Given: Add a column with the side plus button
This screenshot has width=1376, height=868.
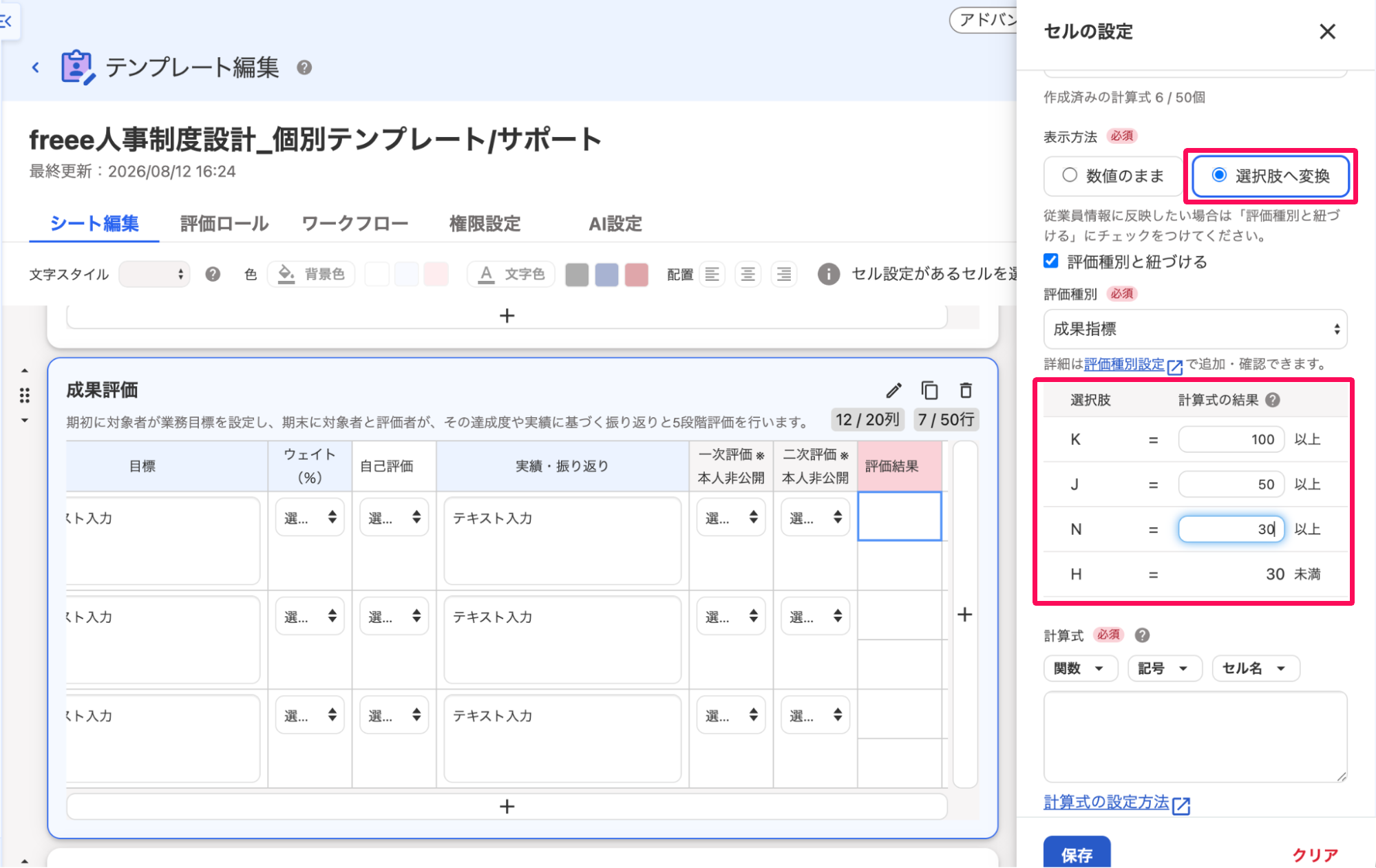Looking at the screenshot, I should pyautogui.click(x=965, y=614).
